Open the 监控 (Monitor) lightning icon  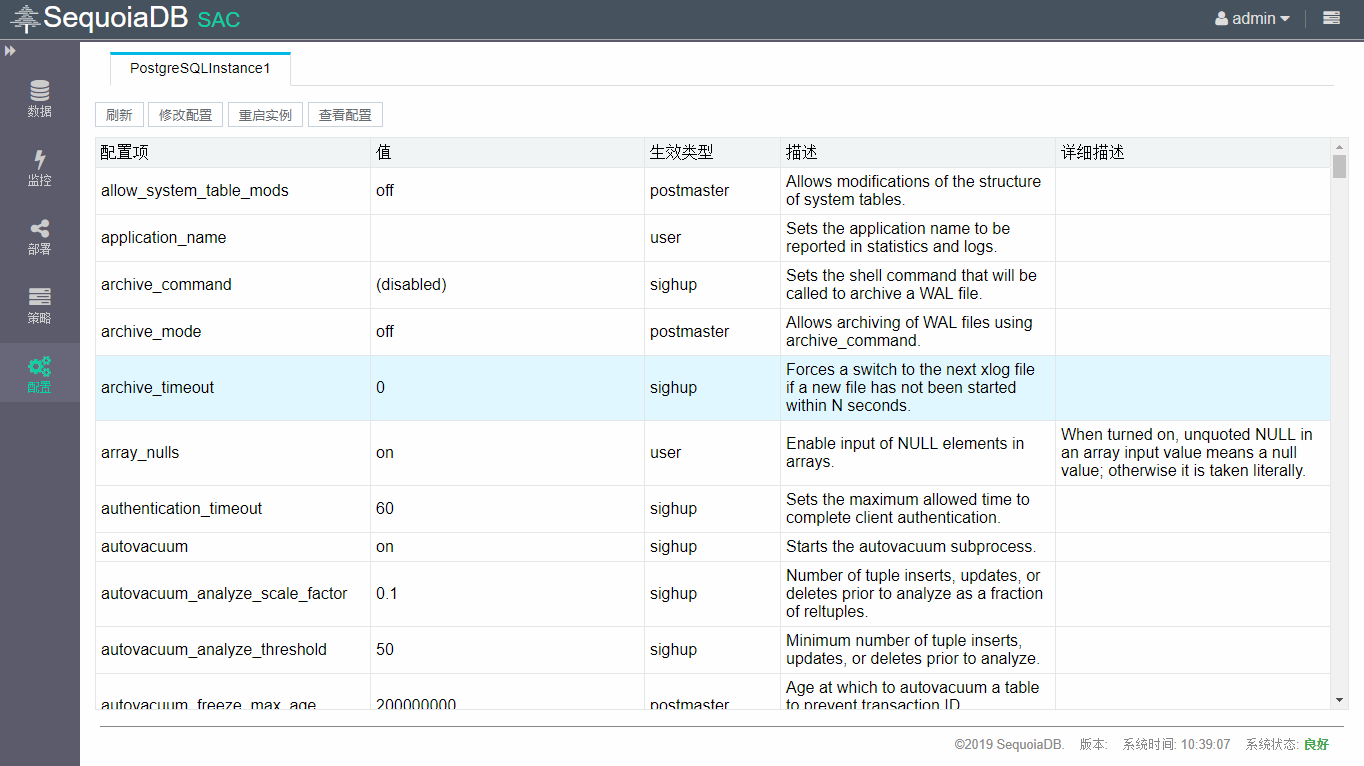pyautogui.click(x=39, y=167)
